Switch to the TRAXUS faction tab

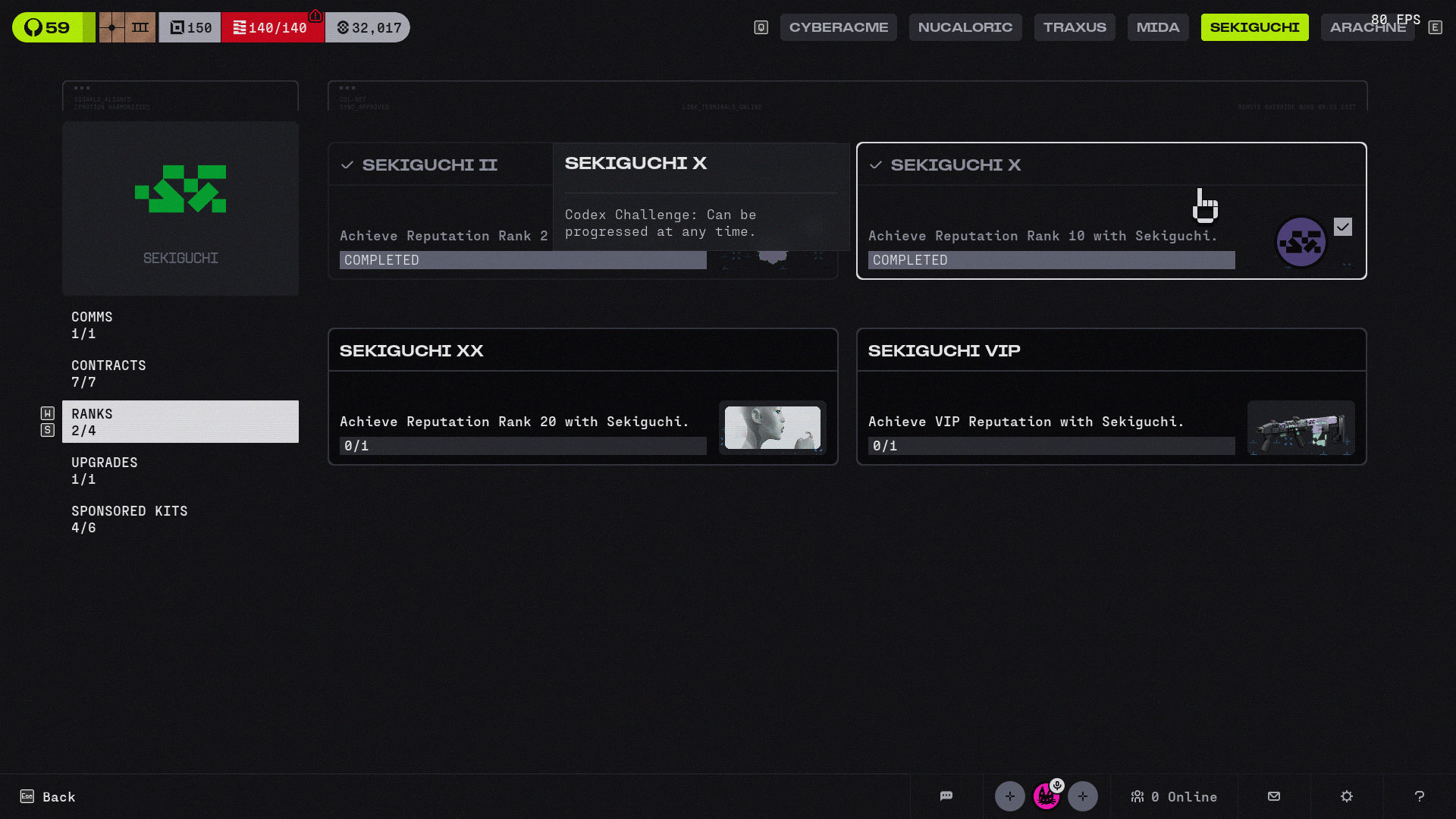pos(1075,27)
